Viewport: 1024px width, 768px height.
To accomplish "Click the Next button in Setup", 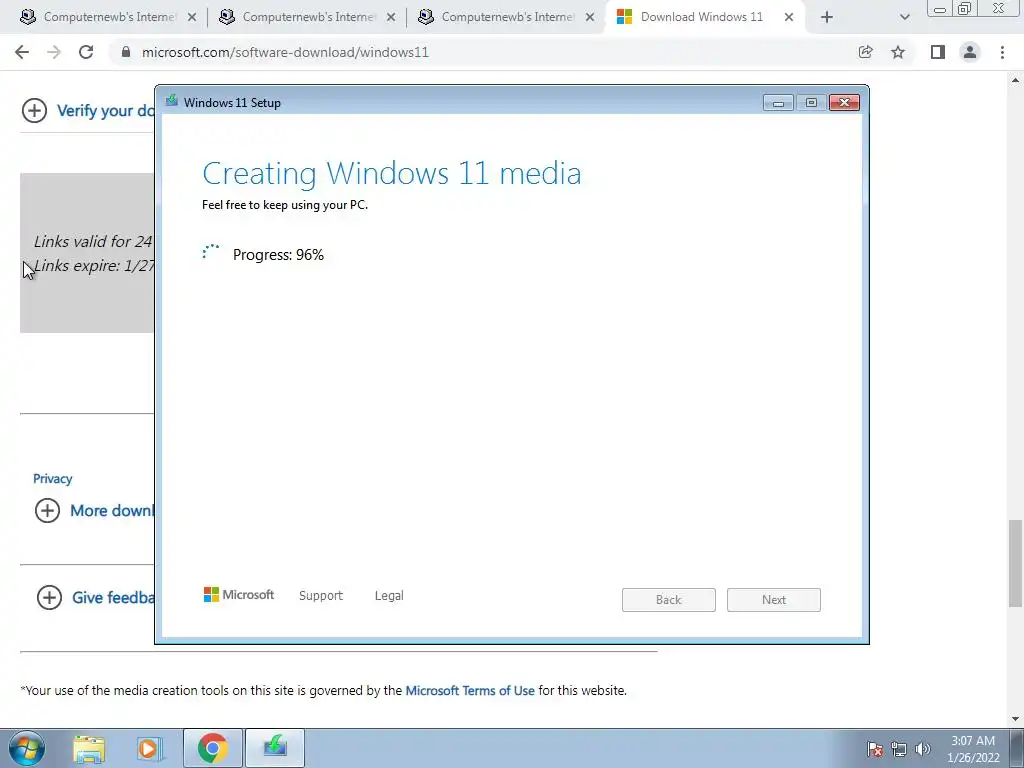I will click(774, 600).
